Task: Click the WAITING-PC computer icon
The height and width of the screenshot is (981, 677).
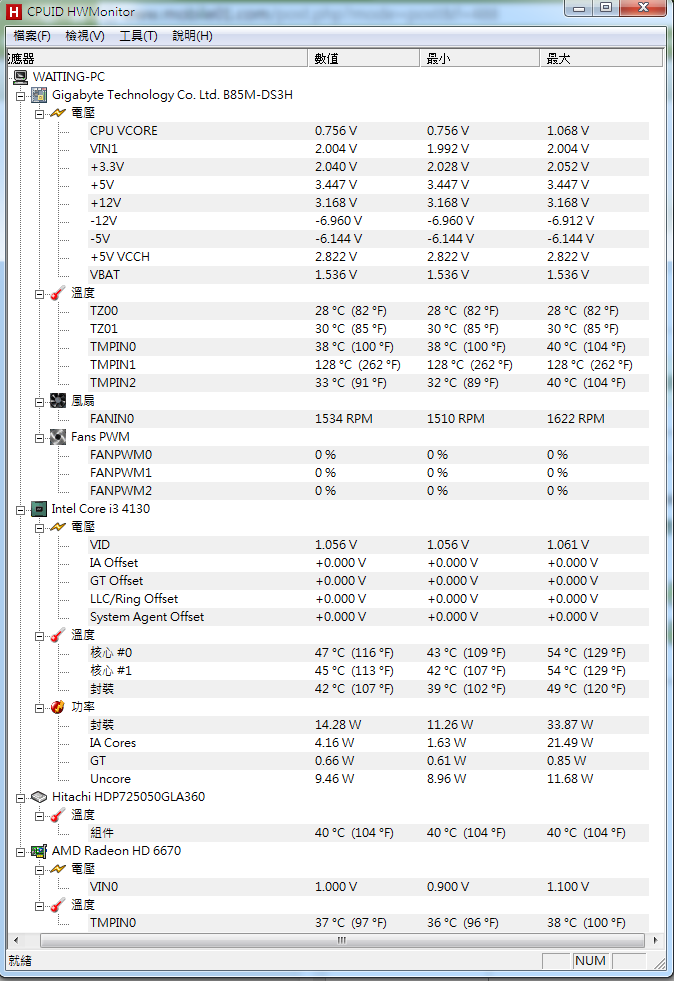Action: (x=21, y=77)
